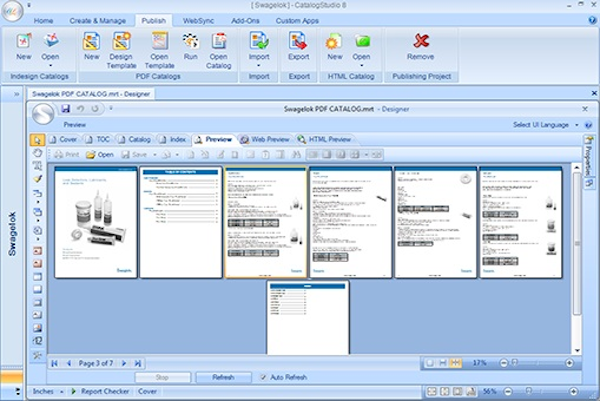Click the help icon beside Select UI Language

(x=589, y=125)
